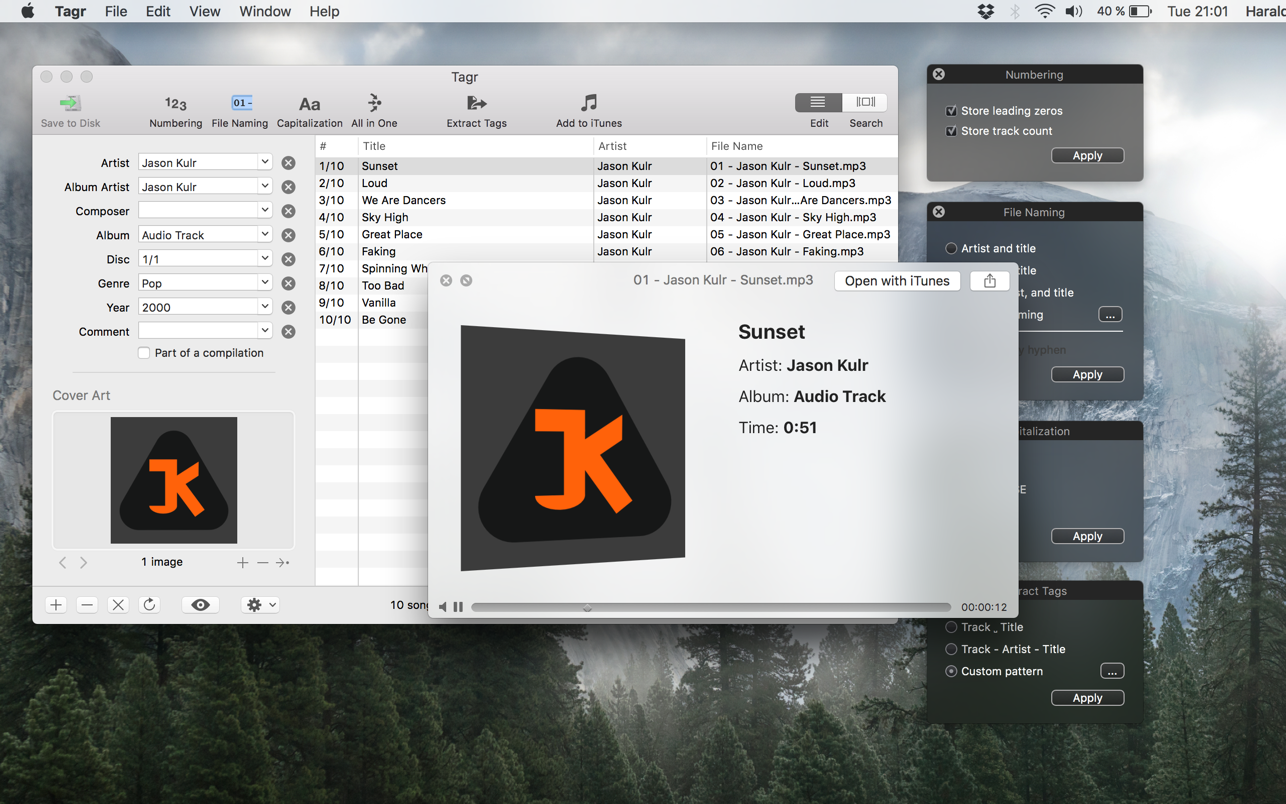Open the Edit menu
1286x804 pixels.
coord(158,11)
